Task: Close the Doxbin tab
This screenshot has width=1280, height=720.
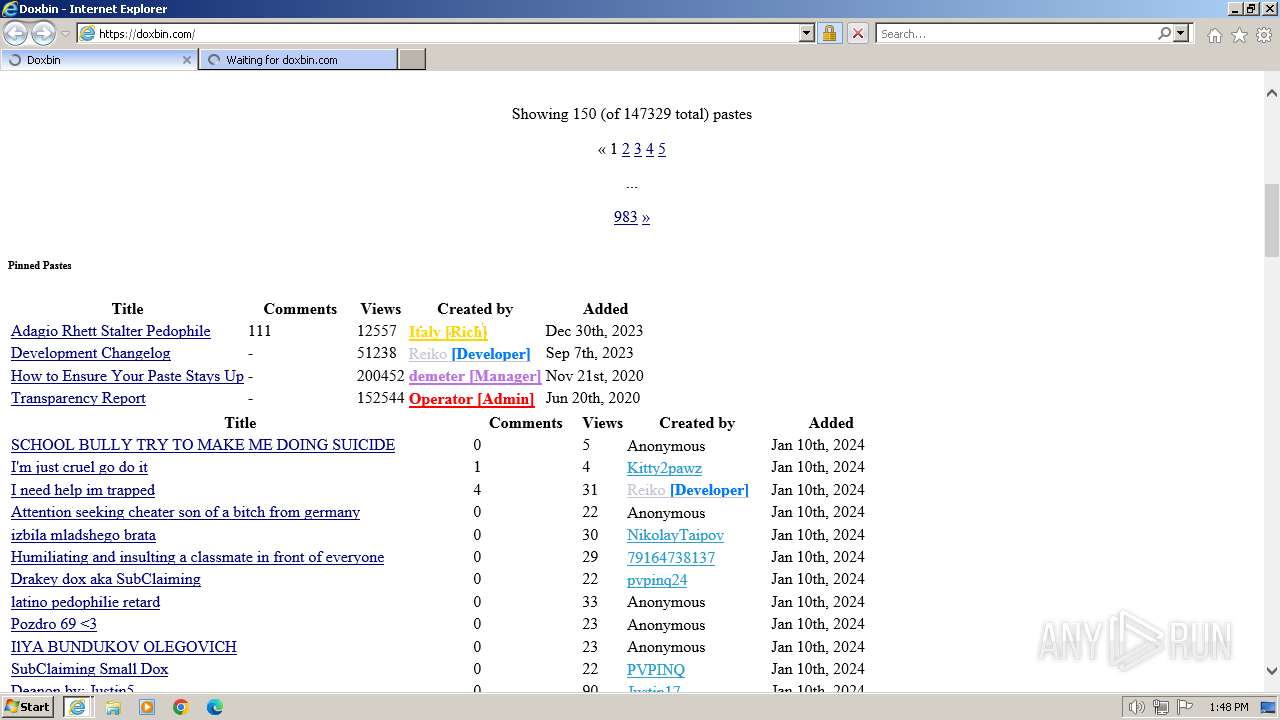Action: pyautogui.click(x=186, y=60)
